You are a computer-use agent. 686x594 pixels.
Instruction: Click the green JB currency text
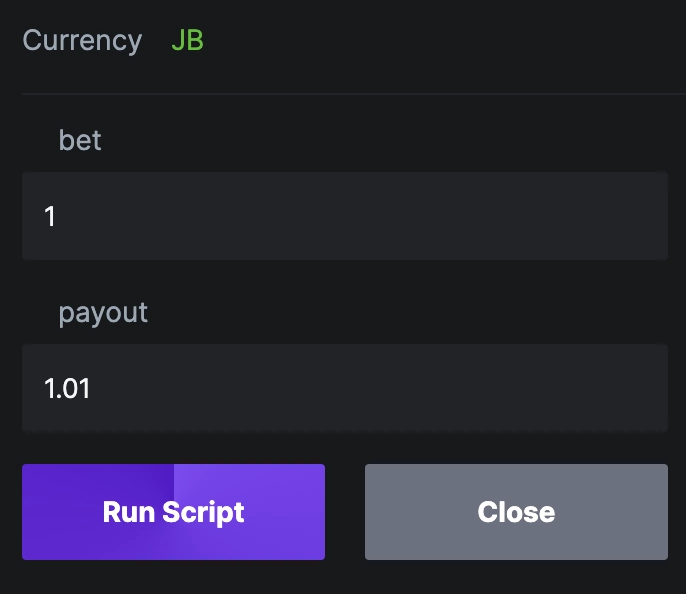[187, 41]
